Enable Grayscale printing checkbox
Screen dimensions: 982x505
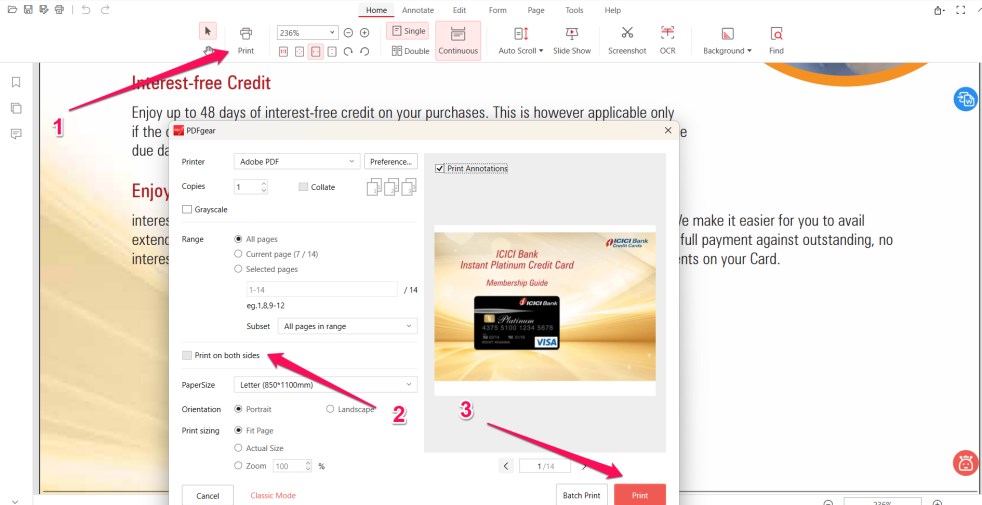click(x=187, y=209)
